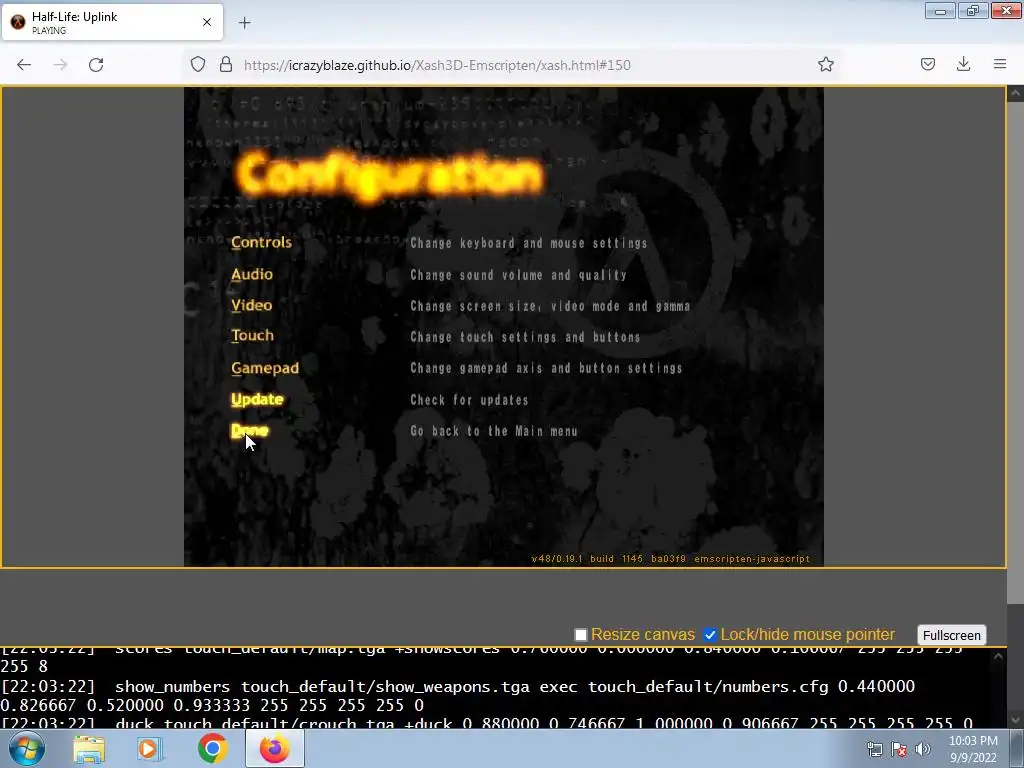Click 'Go back to the Main menu' text
Image resolution: width=1024 pixels, height=768 pixels.
[494, 431]
